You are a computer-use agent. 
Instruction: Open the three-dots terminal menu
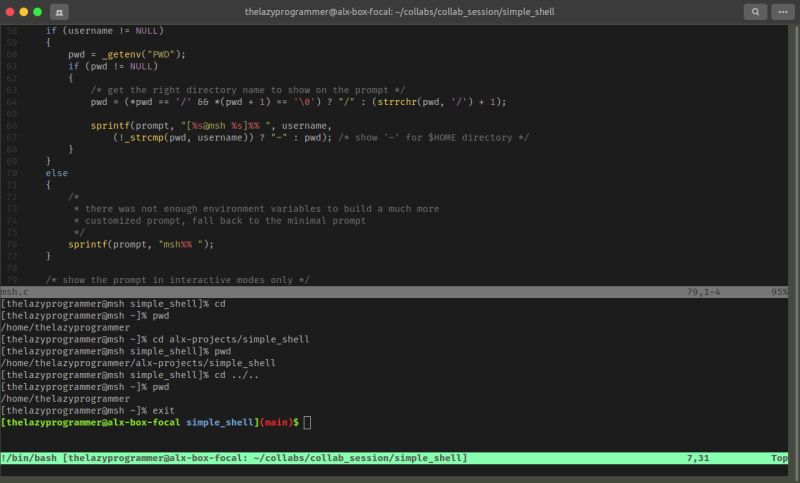pyautogui.click(x=783, y=12)
